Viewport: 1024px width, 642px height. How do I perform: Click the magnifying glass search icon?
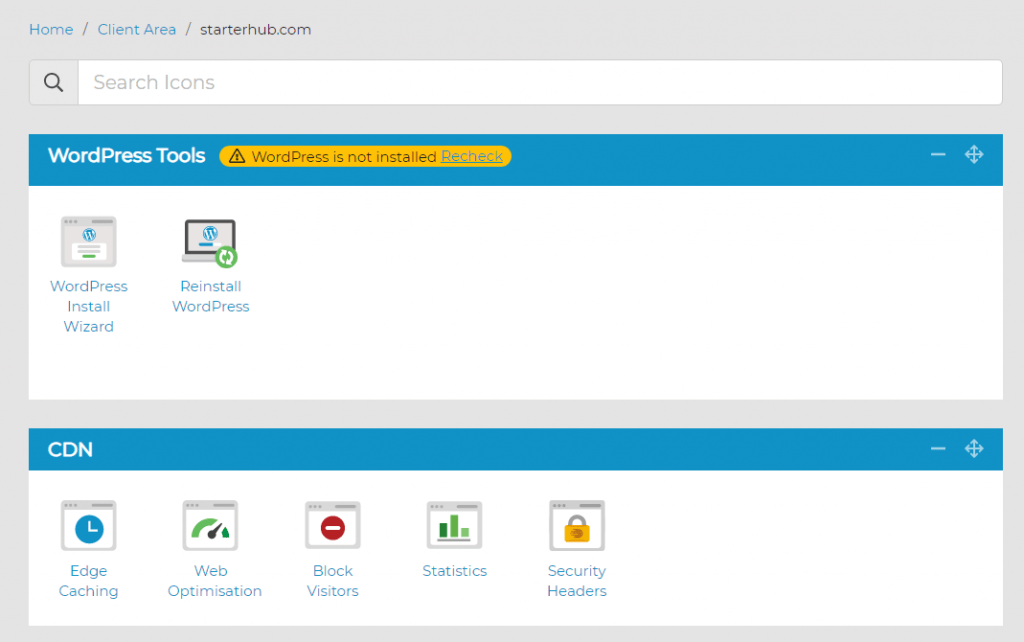(x=54, y=82)
